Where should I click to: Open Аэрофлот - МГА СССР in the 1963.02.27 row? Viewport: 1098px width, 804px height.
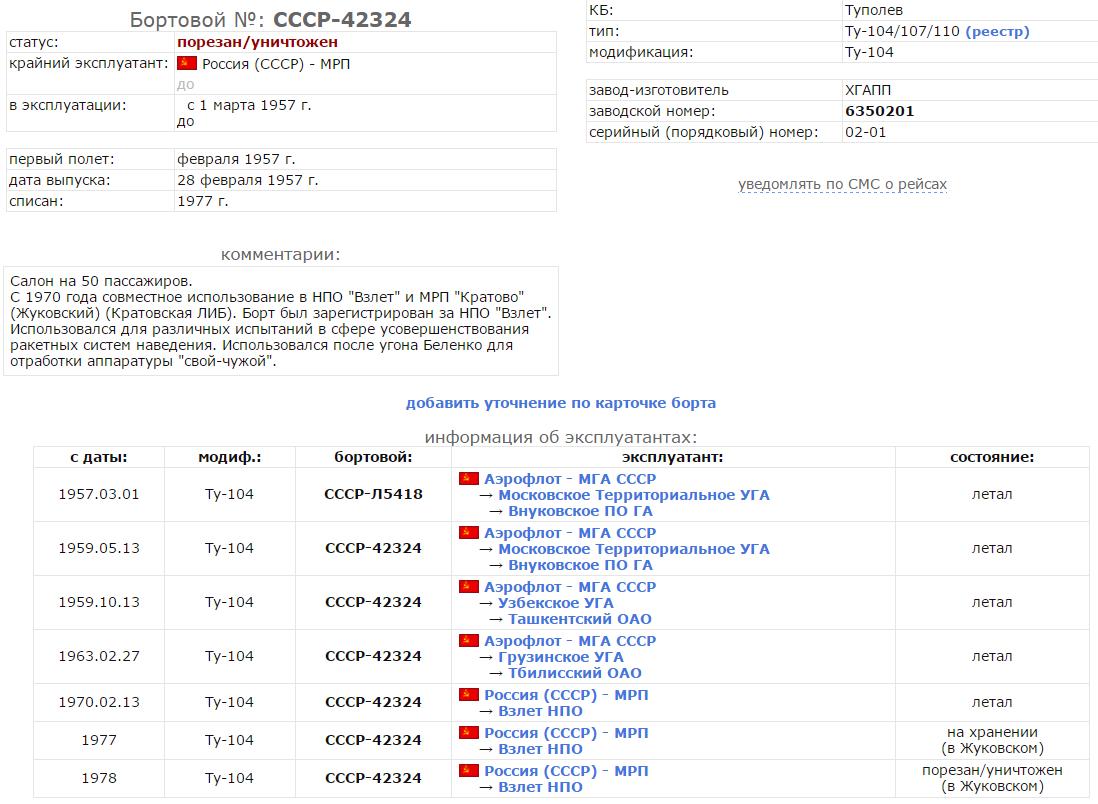point(570,641)
